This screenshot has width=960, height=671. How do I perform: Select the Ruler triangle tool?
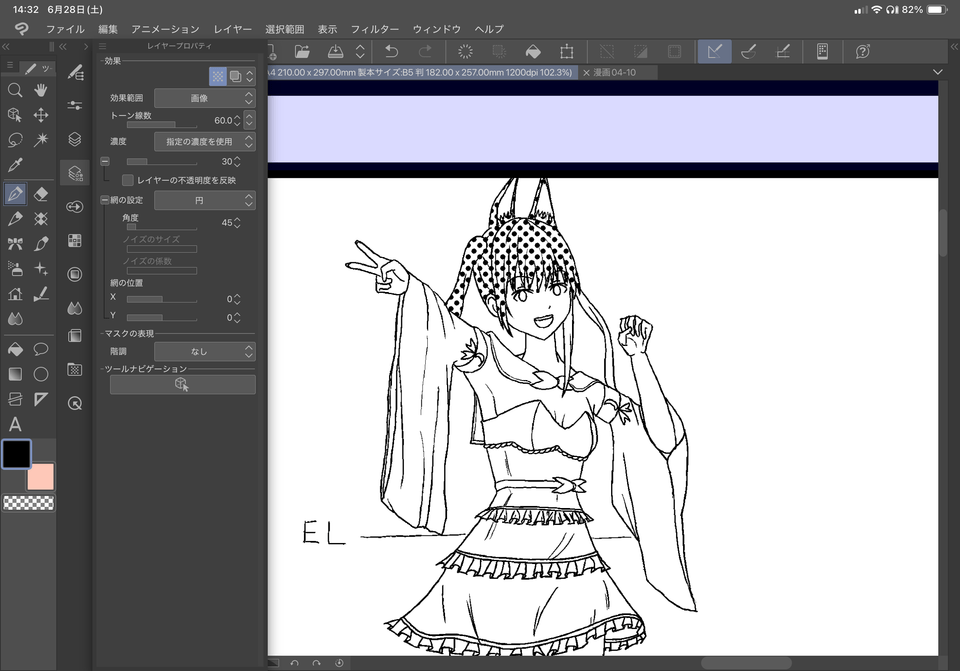41,399
